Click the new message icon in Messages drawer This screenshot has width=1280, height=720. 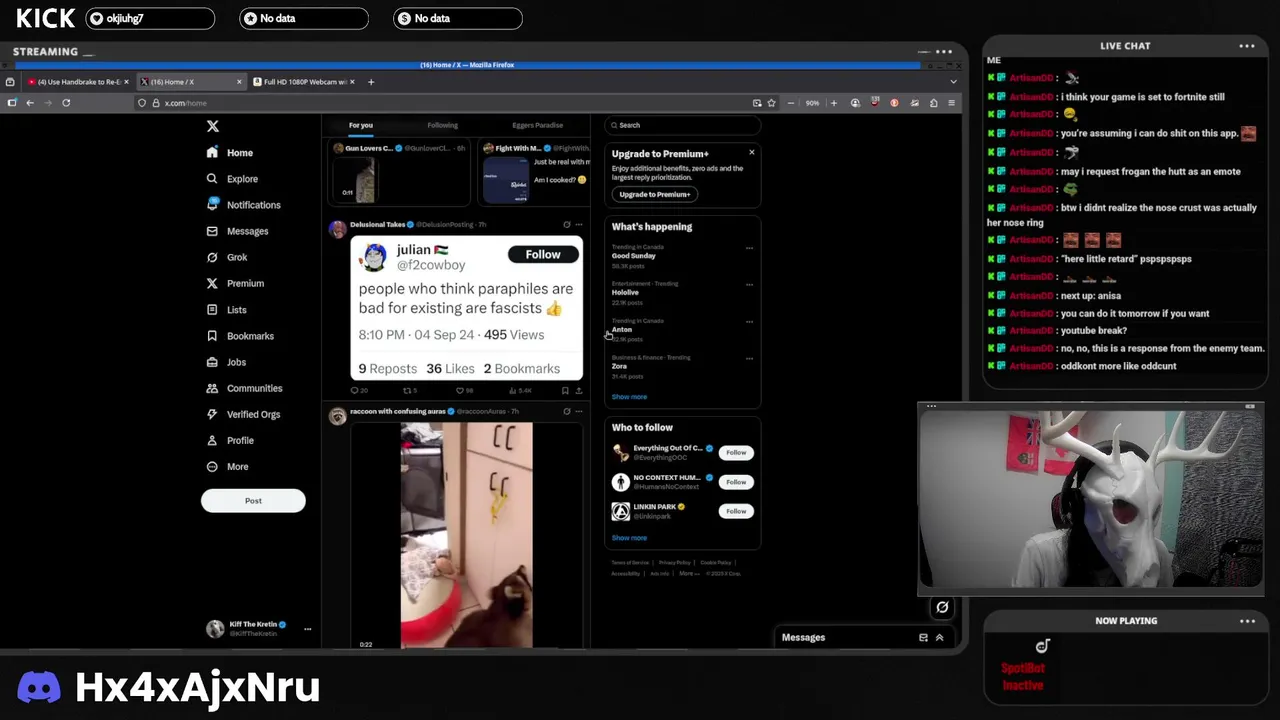(923, 638)
